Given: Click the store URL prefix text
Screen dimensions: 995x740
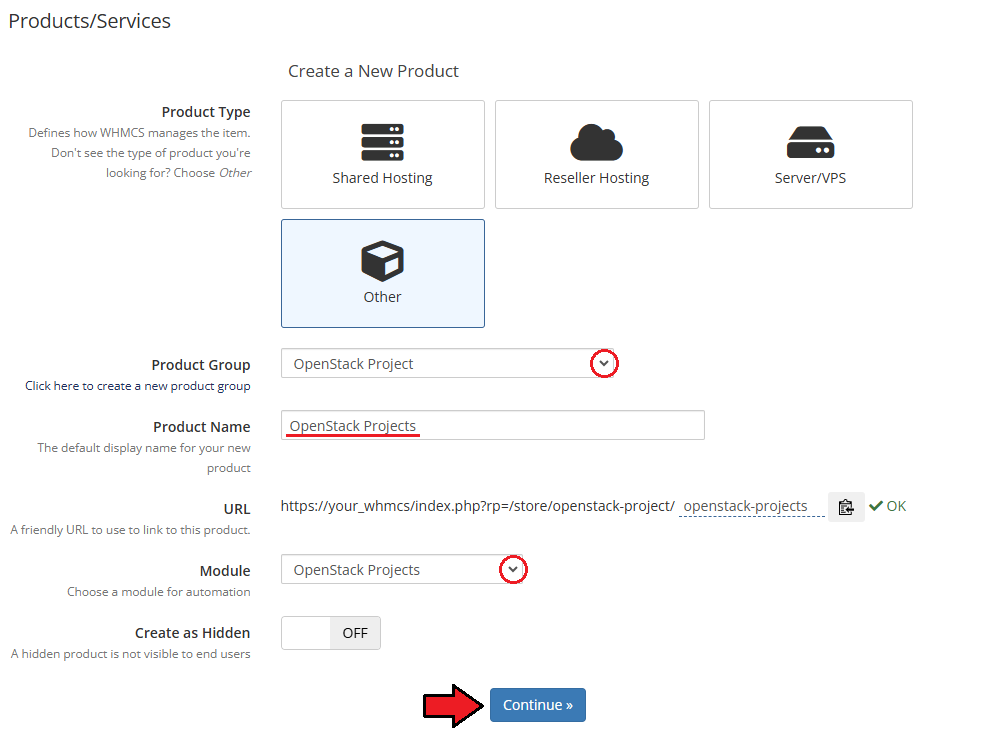Looking at the screenshot, I should point(477,506).
